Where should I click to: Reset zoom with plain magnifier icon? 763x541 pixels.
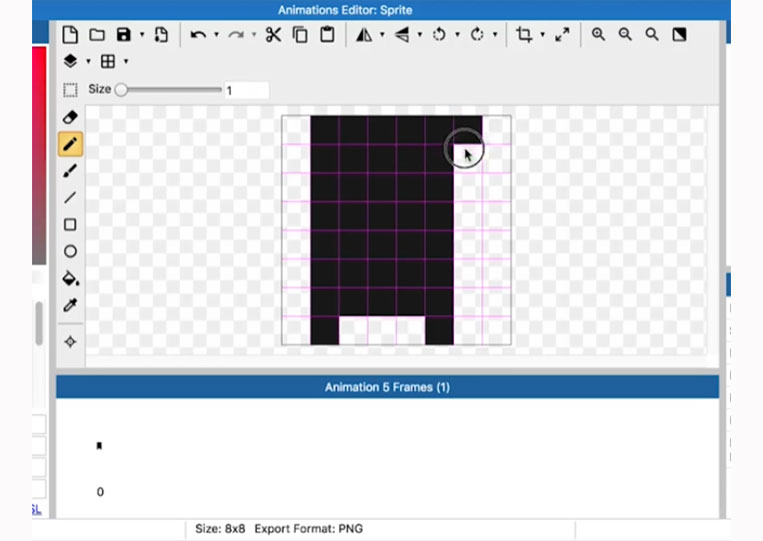pos(652,35)
